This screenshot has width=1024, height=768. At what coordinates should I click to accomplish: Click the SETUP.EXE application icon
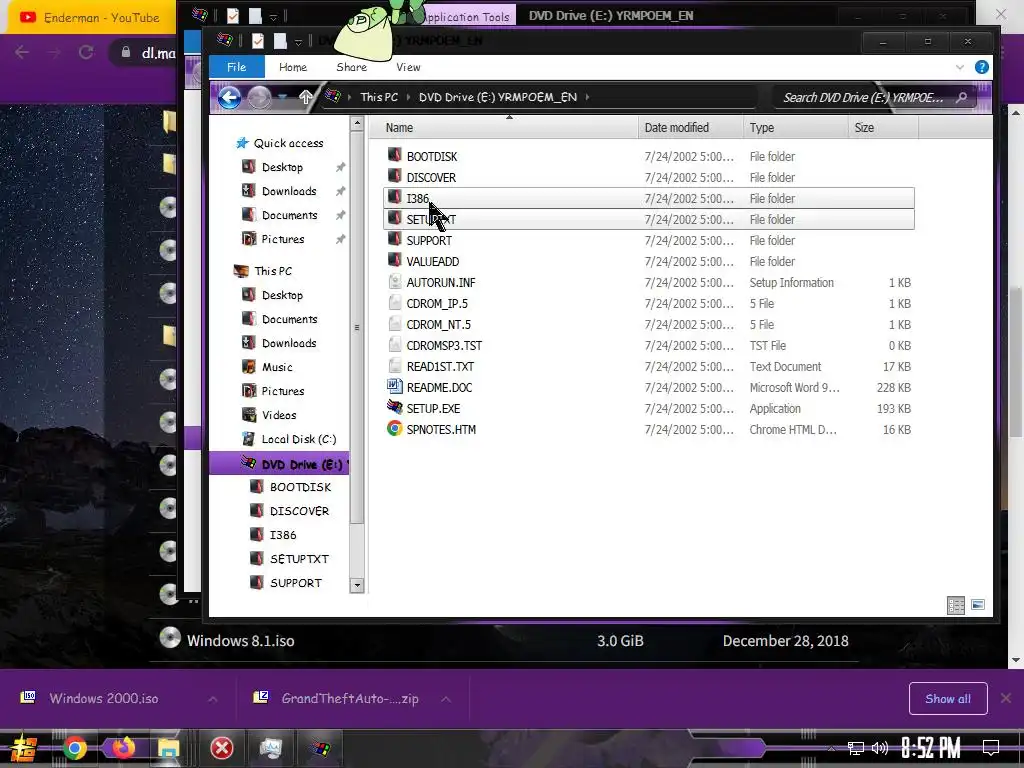click(394, 408)
